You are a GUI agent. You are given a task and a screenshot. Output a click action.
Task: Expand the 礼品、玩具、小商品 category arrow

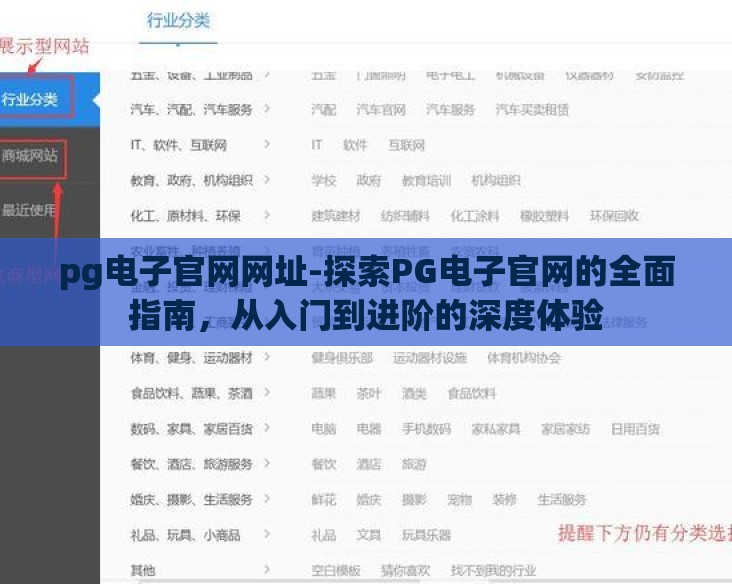coord(267,535)
